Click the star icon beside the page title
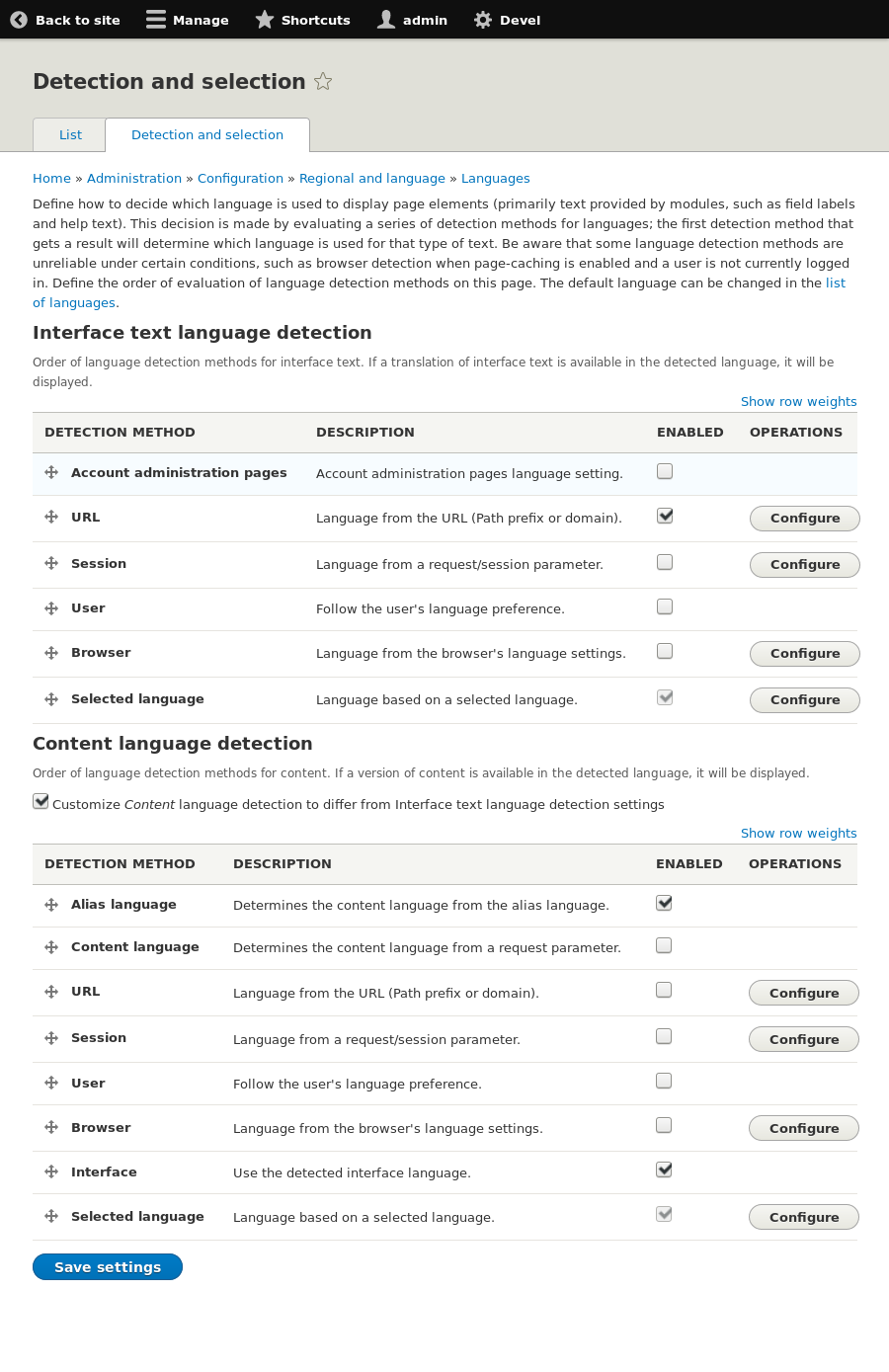 pyautogui.click(x=323, y=82)
